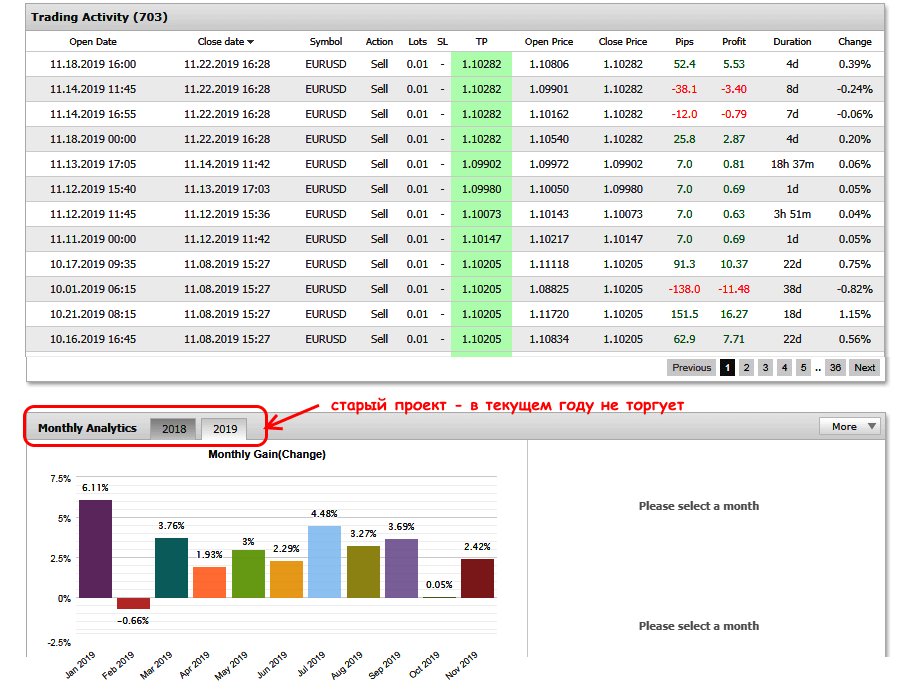Click the Duration column header

click(792, 42)
